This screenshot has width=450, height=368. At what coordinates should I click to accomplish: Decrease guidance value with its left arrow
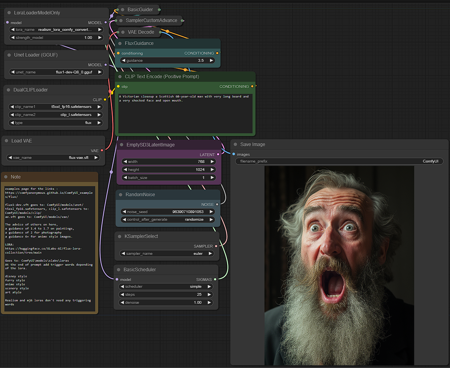pos(124,61)
